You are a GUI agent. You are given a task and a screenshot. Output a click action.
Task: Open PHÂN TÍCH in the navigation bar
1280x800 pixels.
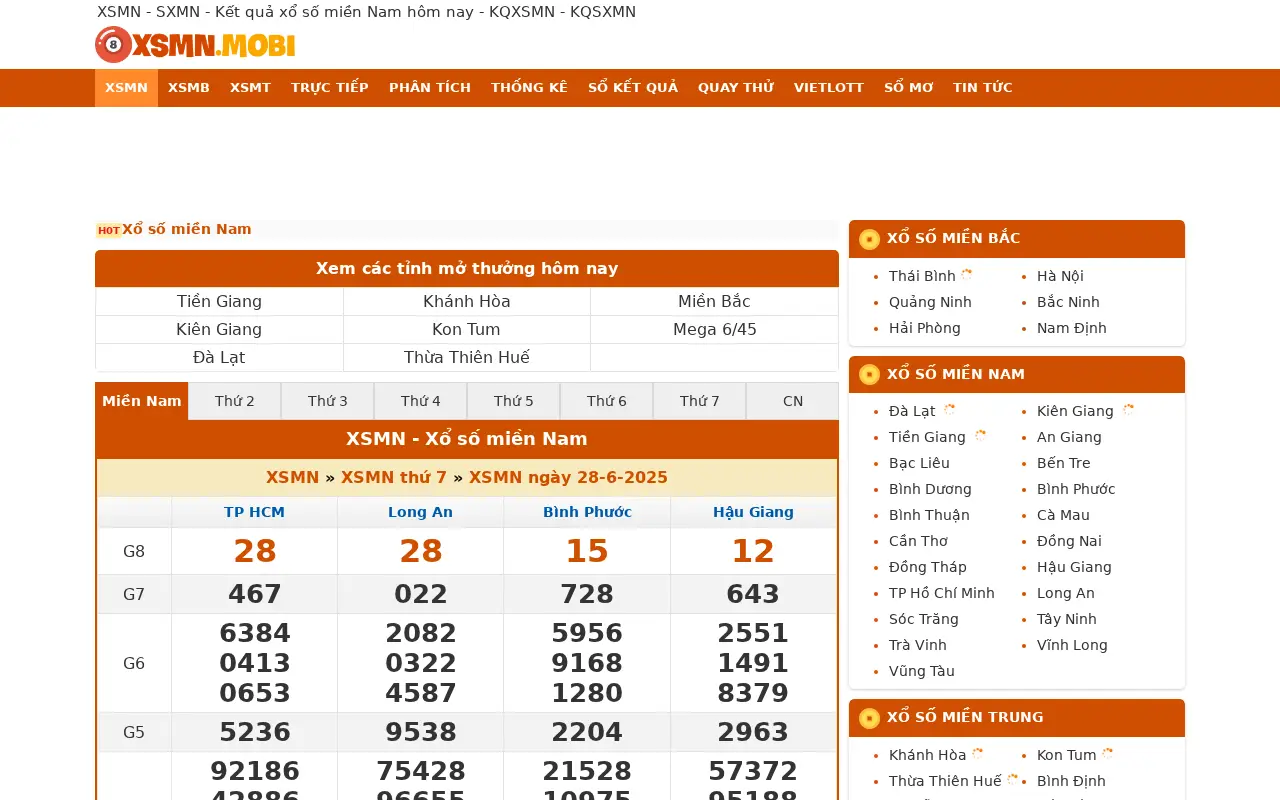pyautogui.click(x=430, y=88)
